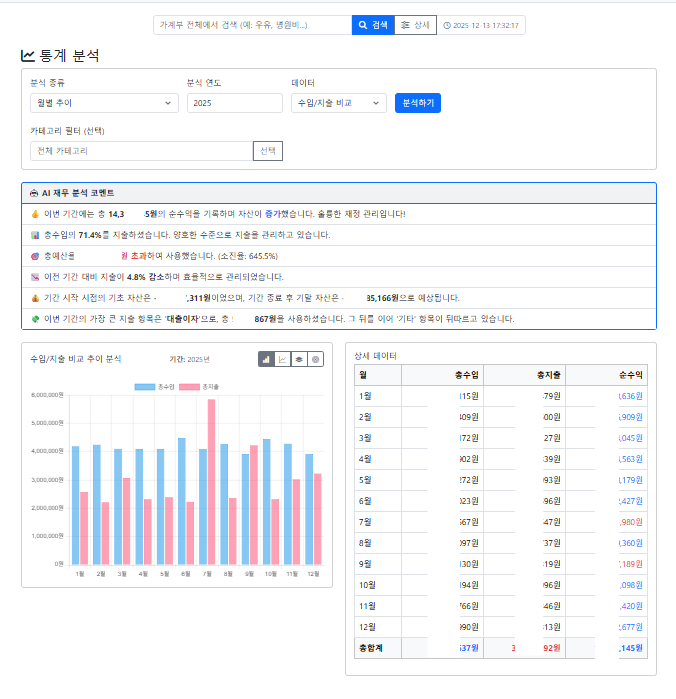676x699 pixels.
Task: Click the green emoji in the 대출이자 comment row
Action: pyautogui.click(x=35, y=319)
